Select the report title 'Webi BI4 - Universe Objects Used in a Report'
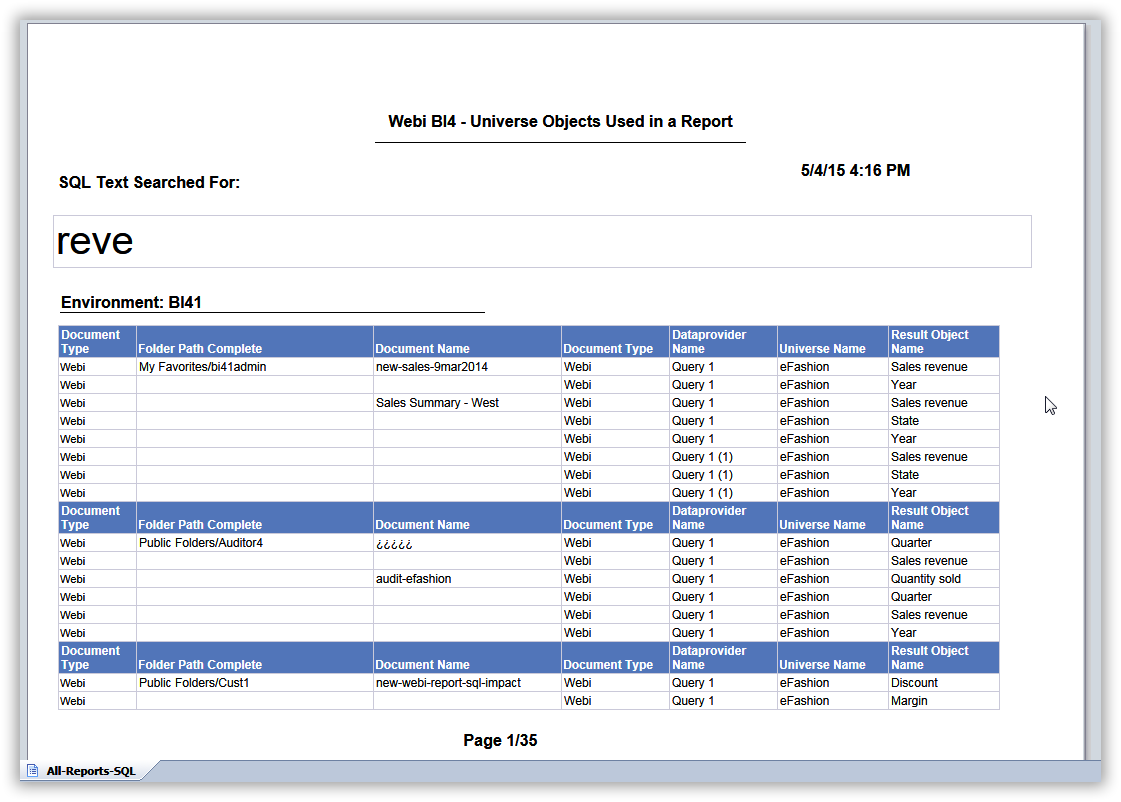Image resolution: width=1121 pixels, height=802 pixels. point(560,122)
